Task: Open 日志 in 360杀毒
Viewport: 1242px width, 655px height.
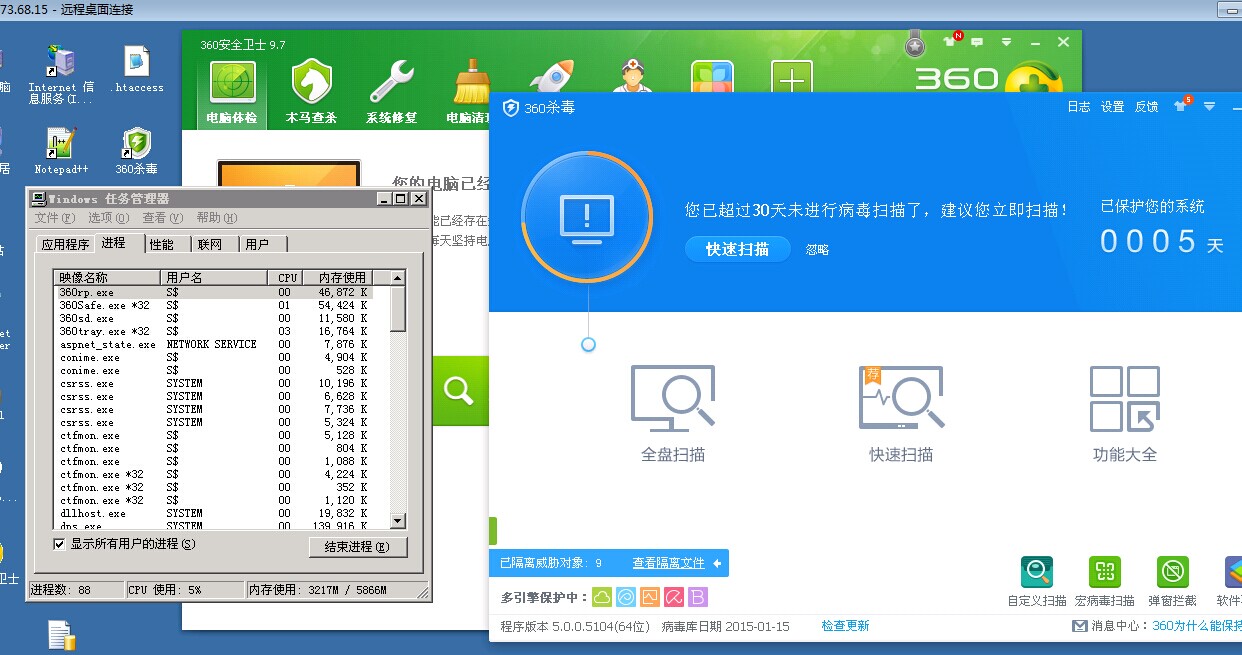Action: [1079, 106]
